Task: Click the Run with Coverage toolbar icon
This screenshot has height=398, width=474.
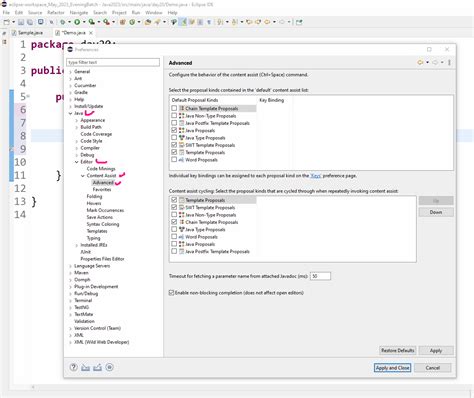Action: (91, 22)
